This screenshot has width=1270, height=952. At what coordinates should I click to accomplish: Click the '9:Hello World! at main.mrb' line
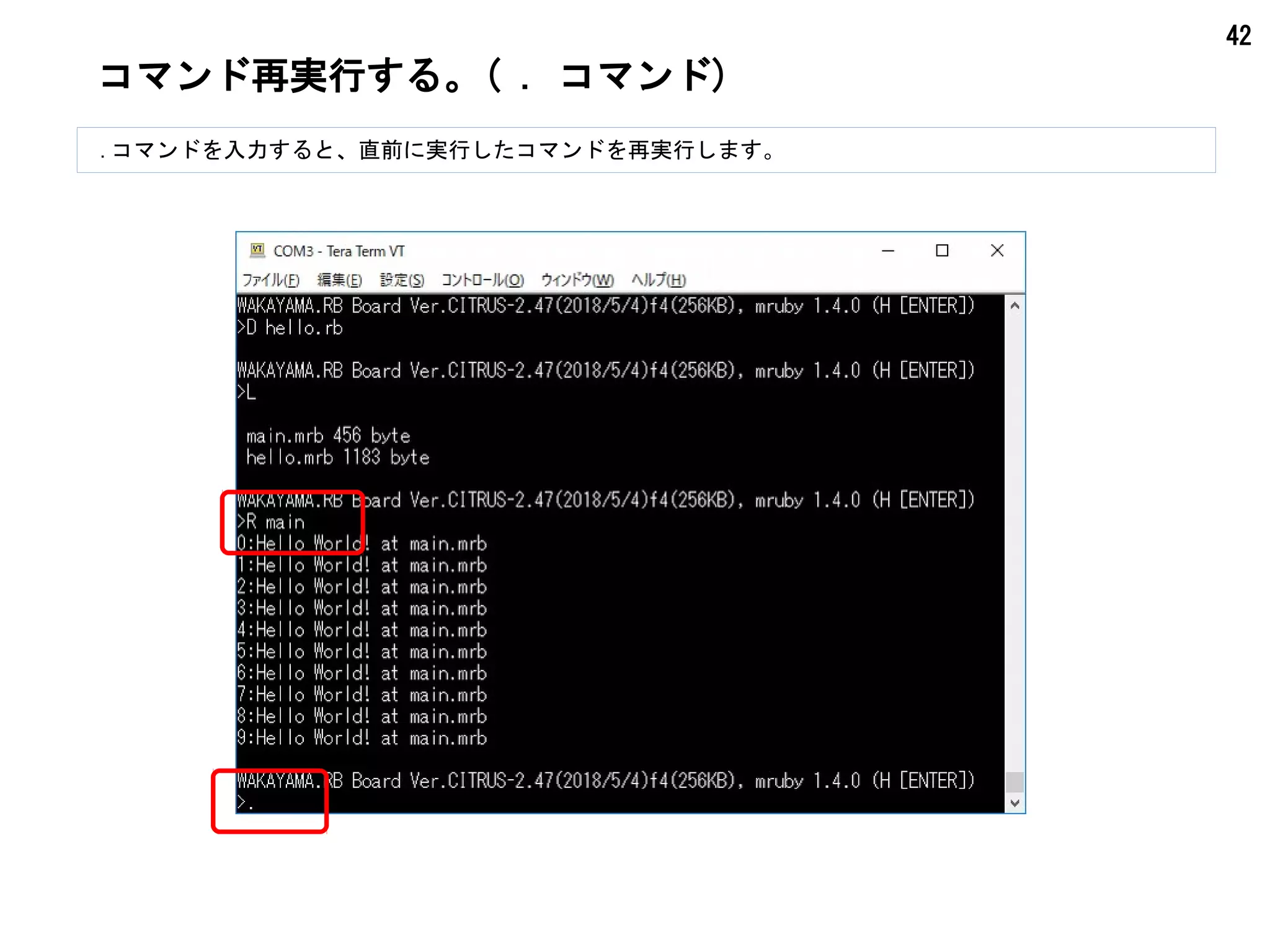362,738
